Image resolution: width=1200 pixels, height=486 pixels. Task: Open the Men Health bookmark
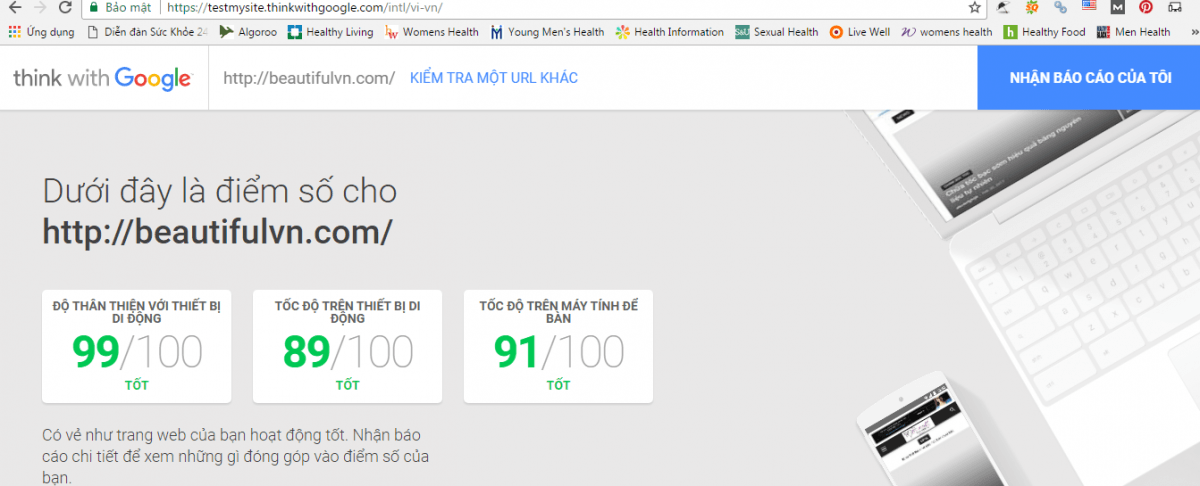(1134, 32)
